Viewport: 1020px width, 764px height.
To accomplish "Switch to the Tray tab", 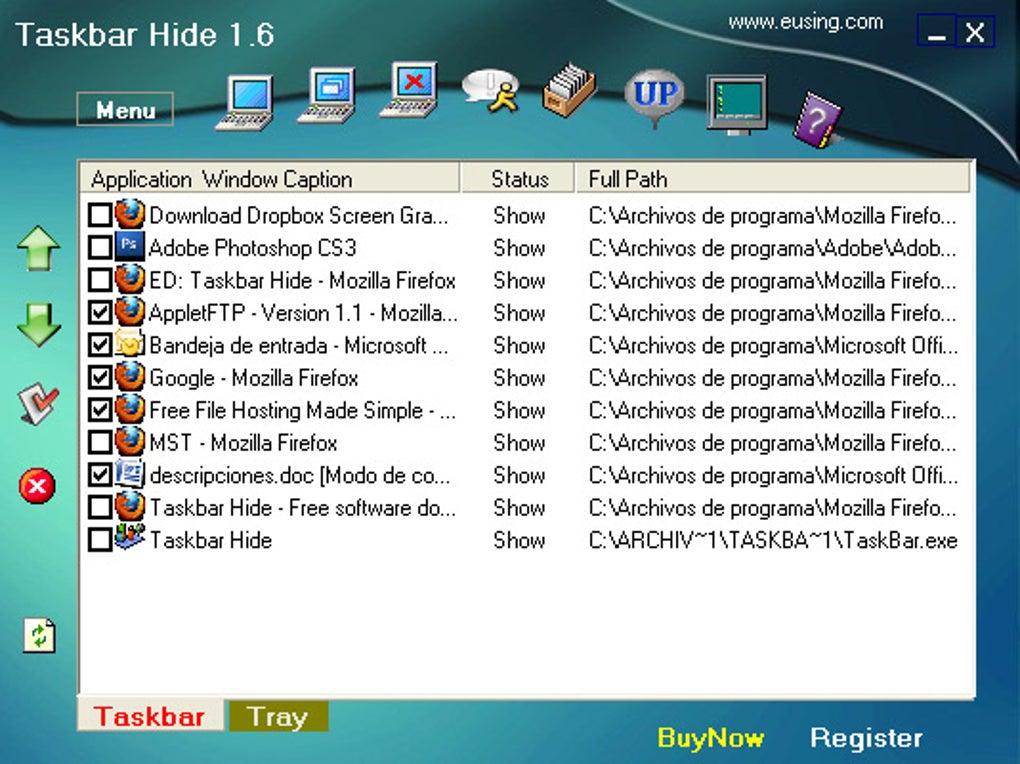I will coord(278,716).
